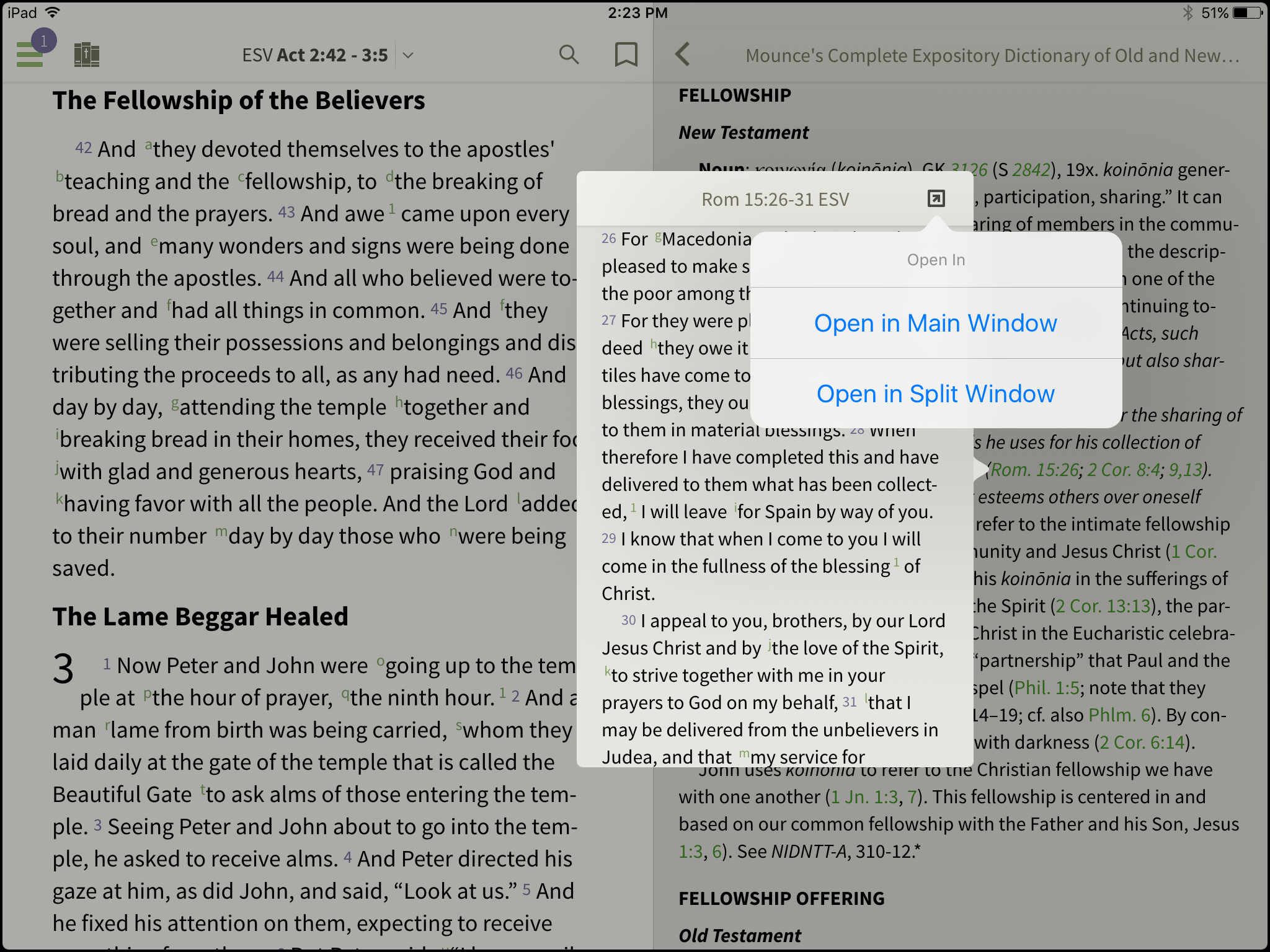Tap the 2:23 PM clock

(637, 12)
